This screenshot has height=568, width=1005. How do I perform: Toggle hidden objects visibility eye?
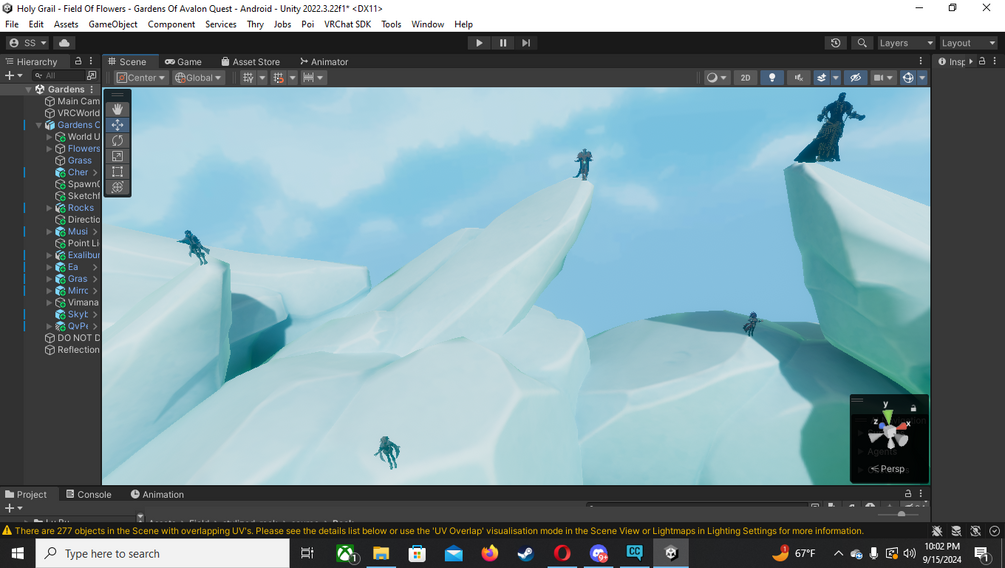coord(855,78)
